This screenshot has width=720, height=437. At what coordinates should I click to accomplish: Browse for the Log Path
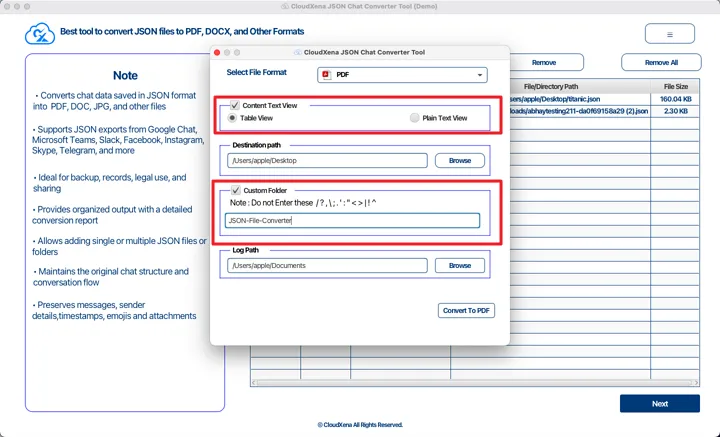[x=459, y=266]
